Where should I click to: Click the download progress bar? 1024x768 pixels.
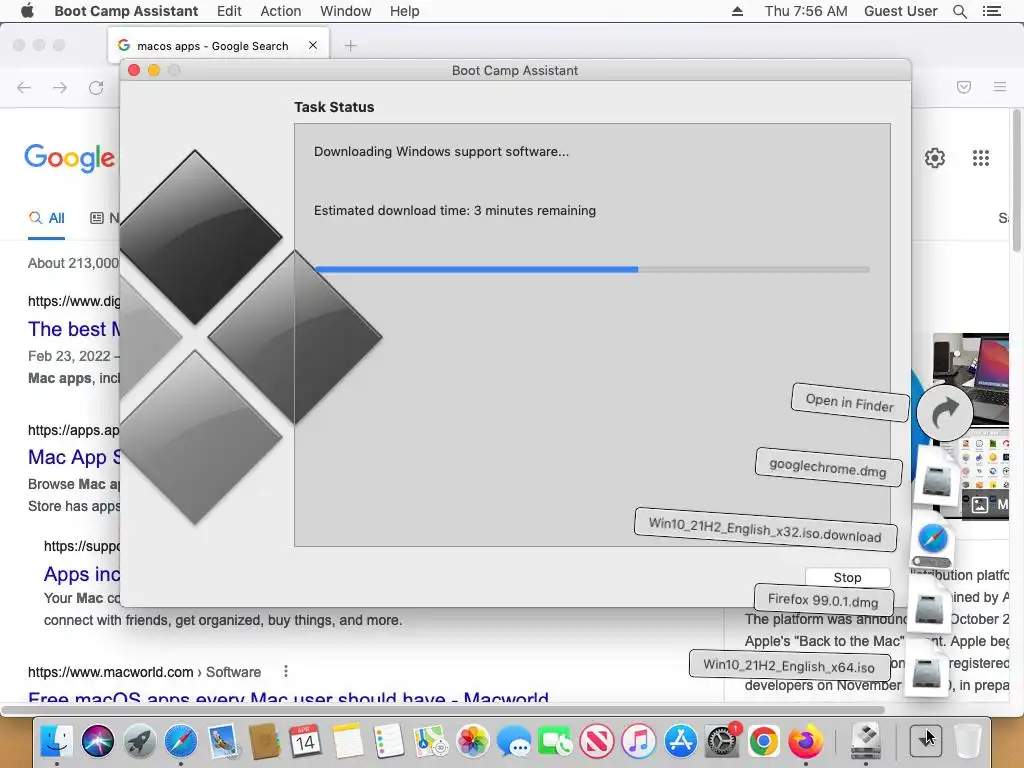(x=592, y=269)
